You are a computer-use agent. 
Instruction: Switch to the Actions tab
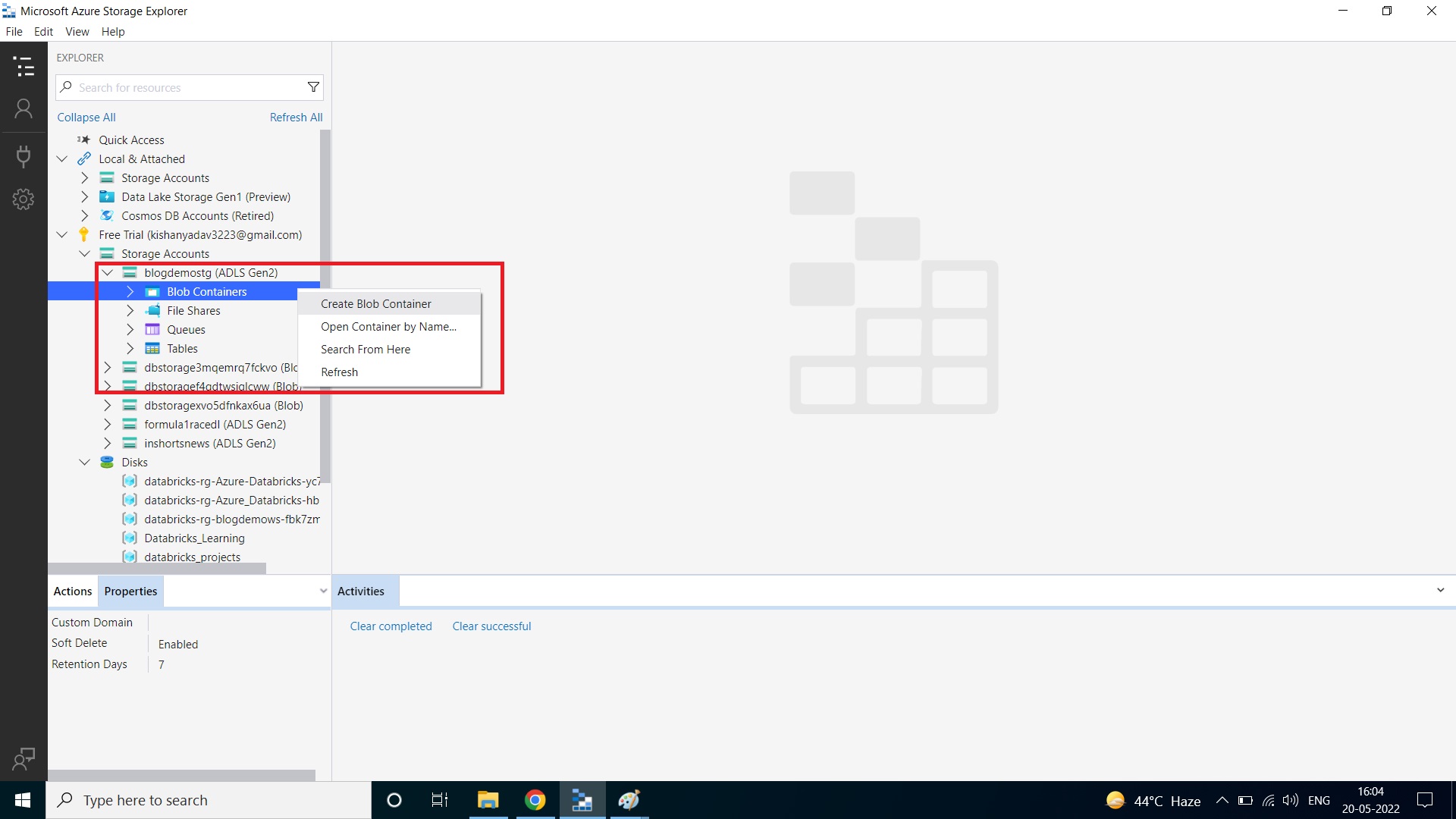(73, 591)
